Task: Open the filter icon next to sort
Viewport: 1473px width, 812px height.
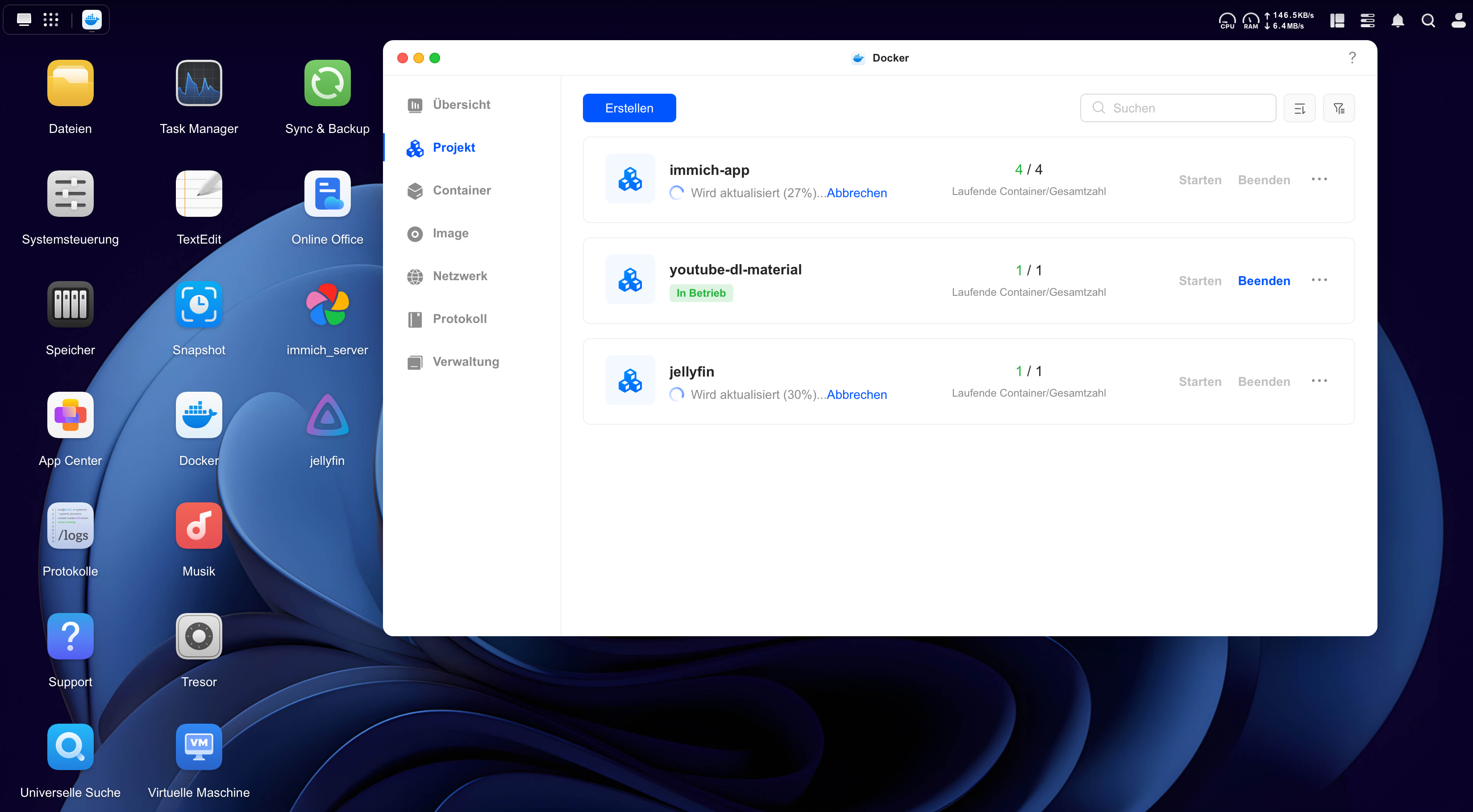Action: [1339, 108]
